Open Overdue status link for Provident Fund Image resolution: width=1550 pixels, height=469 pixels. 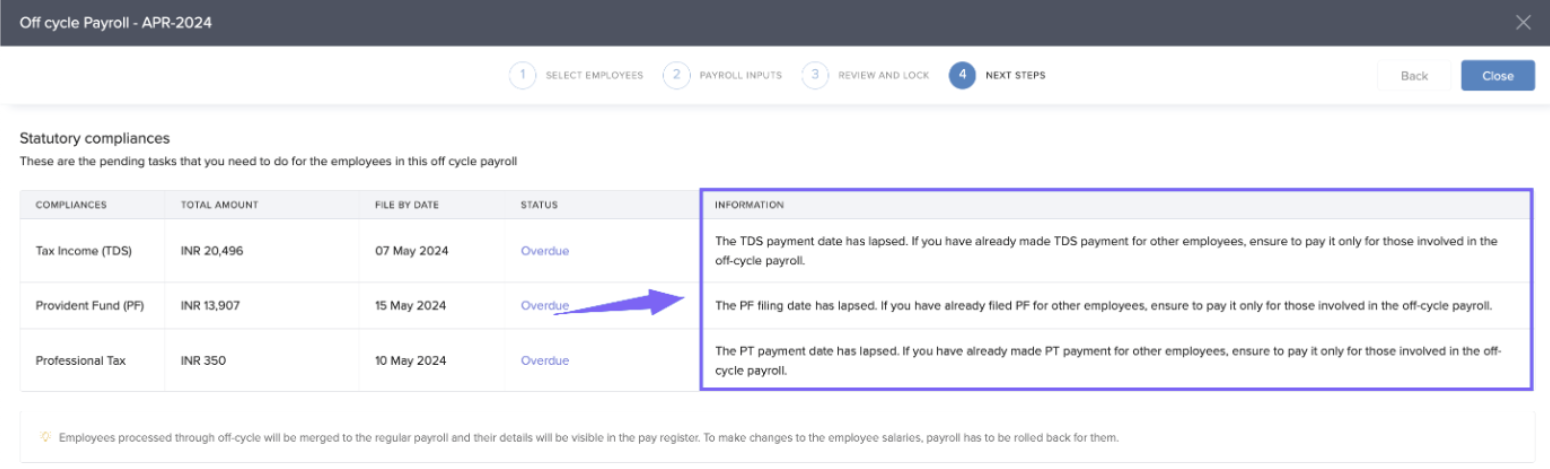[x=544, y=306]
